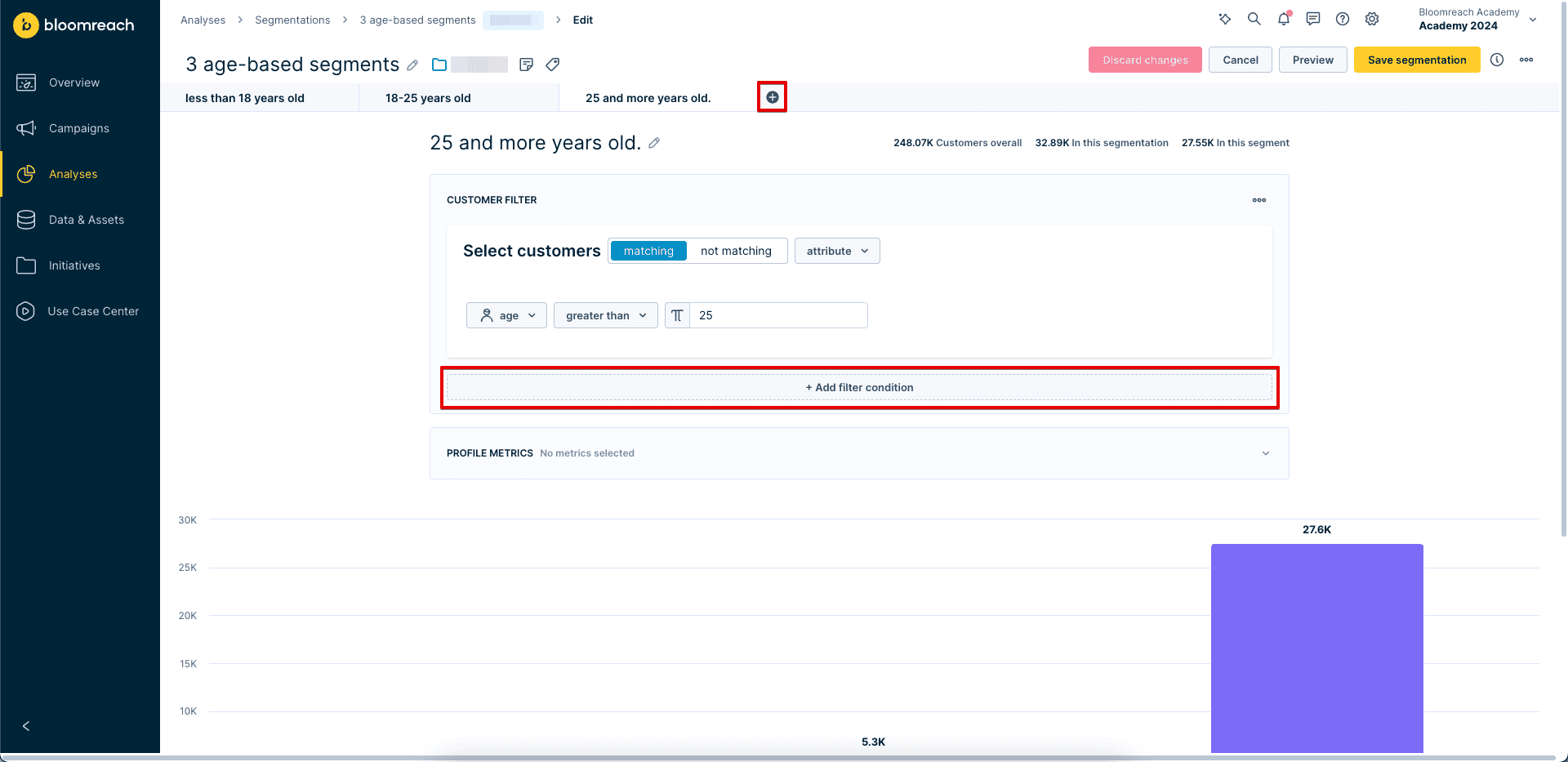
Task: Open the less than 18 years old segment
Action: pos(245,97)
